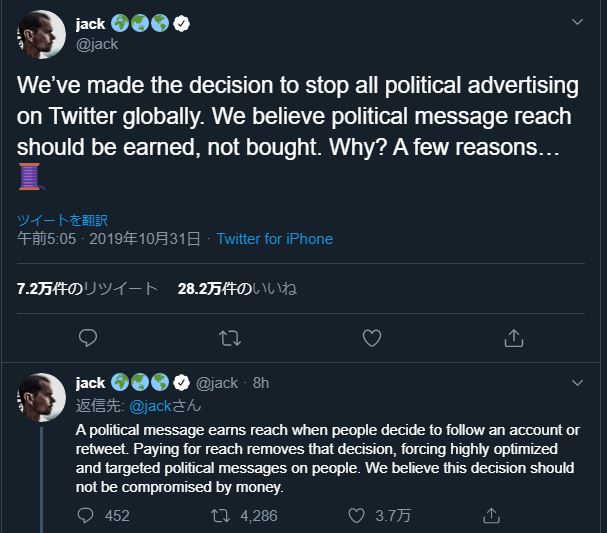Open the @jack mention in reply header
Screen dimensions: 607x533
152,406
